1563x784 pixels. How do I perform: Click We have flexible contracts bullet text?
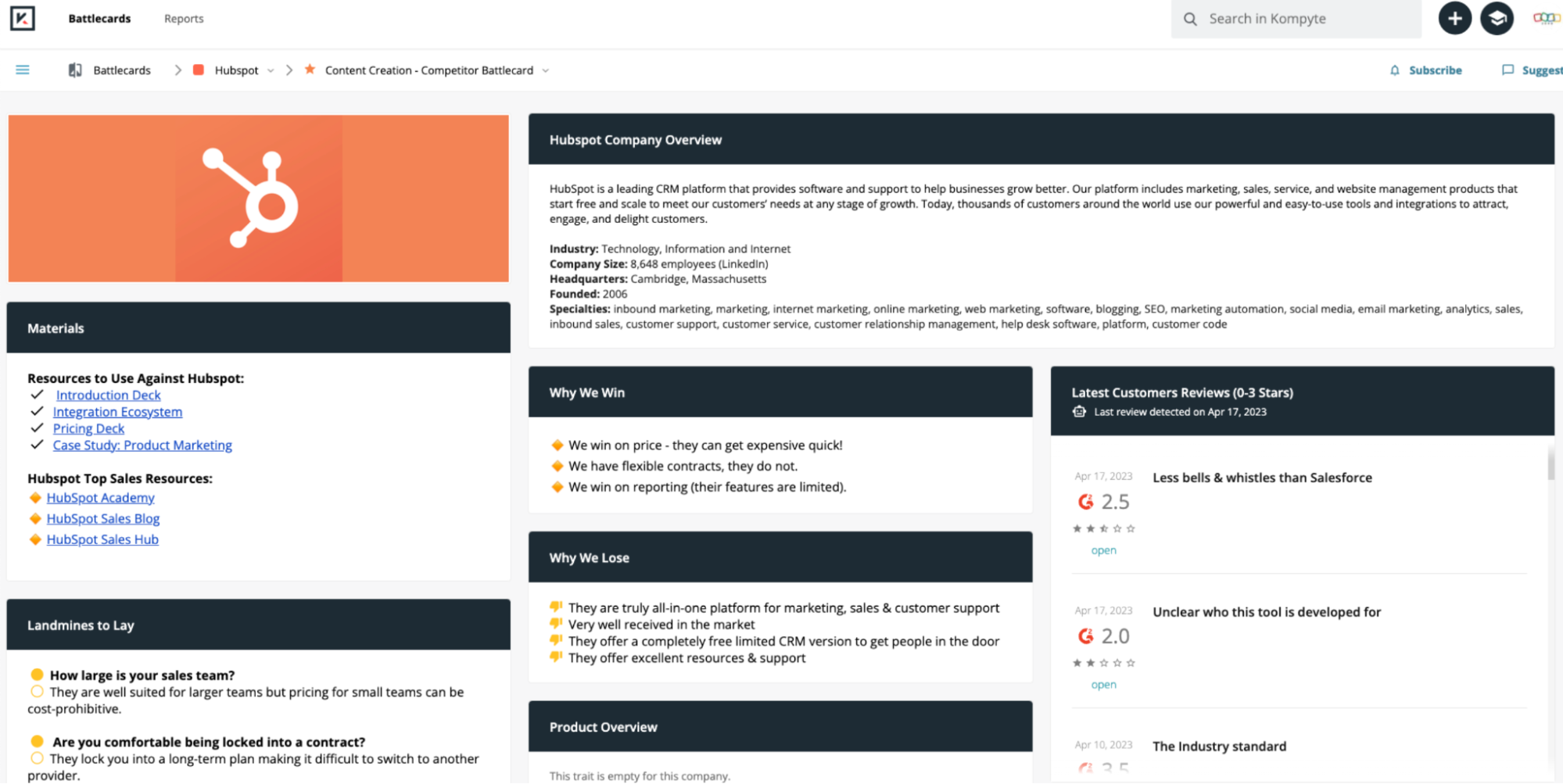tap(683, 466)
